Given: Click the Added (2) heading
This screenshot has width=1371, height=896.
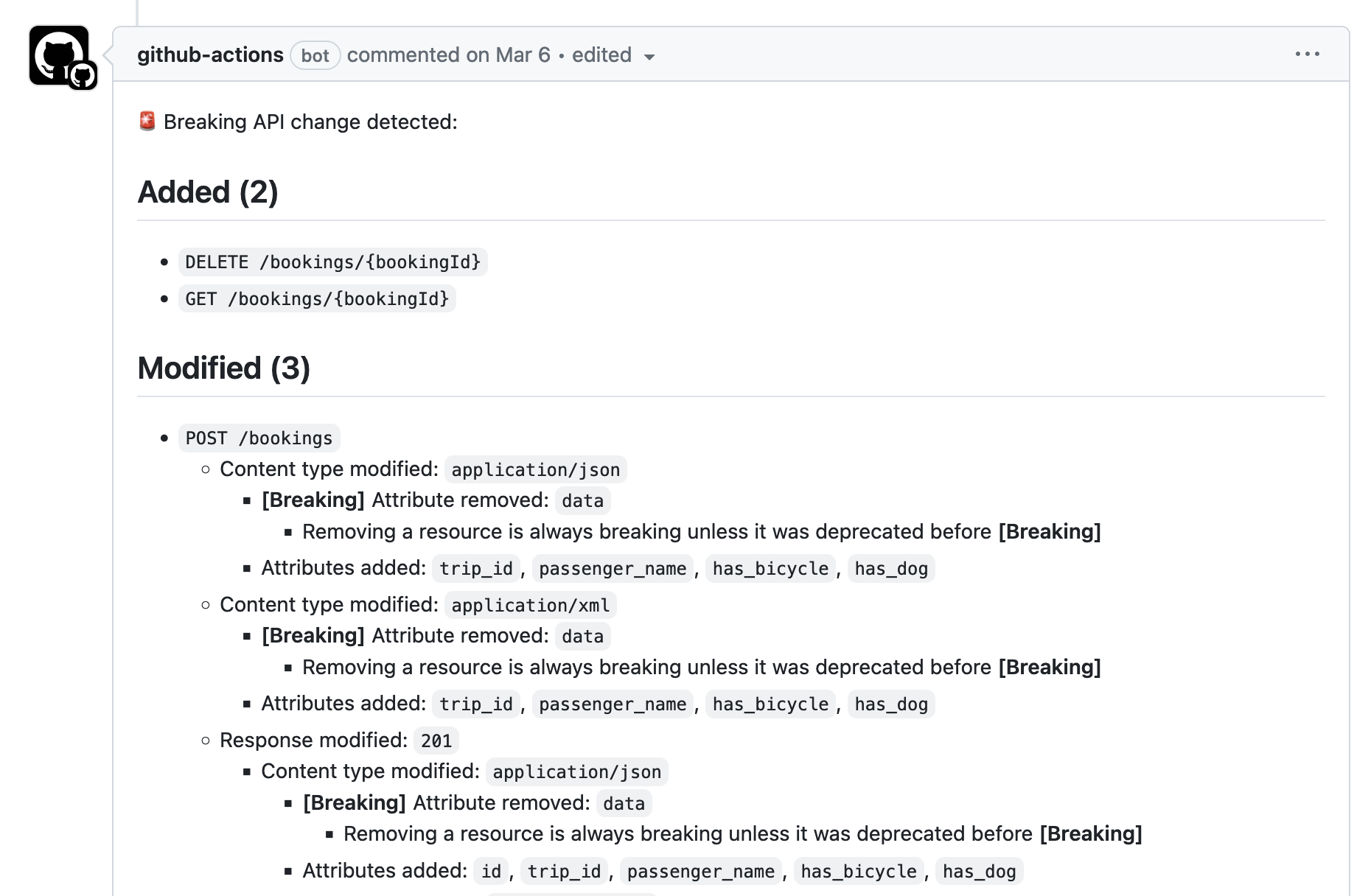Looking at the screenshot, I should tap(208, 192).
